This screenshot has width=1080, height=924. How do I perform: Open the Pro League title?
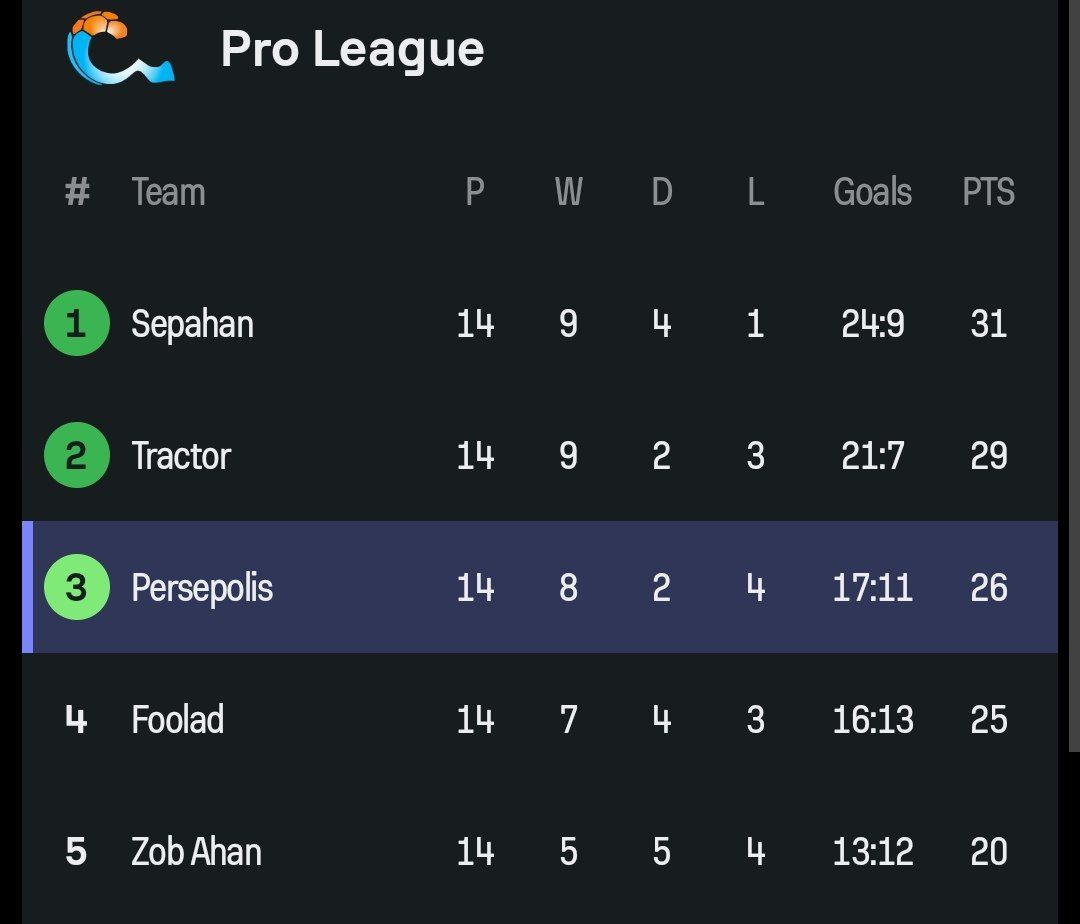pyautogui.click(x=353, y=50)
